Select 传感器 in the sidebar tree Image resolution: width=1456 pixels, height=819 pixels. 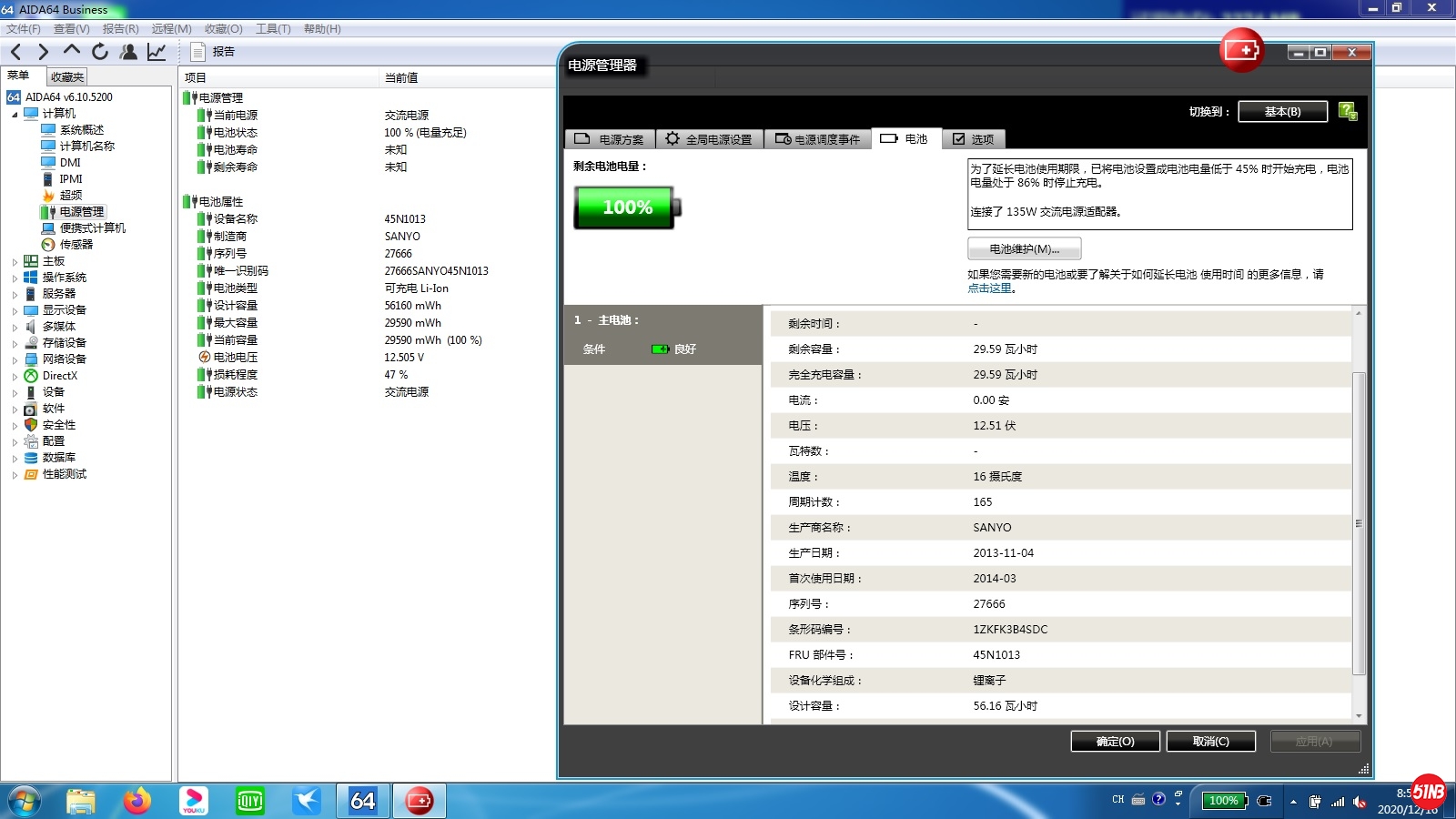point(76,245)
